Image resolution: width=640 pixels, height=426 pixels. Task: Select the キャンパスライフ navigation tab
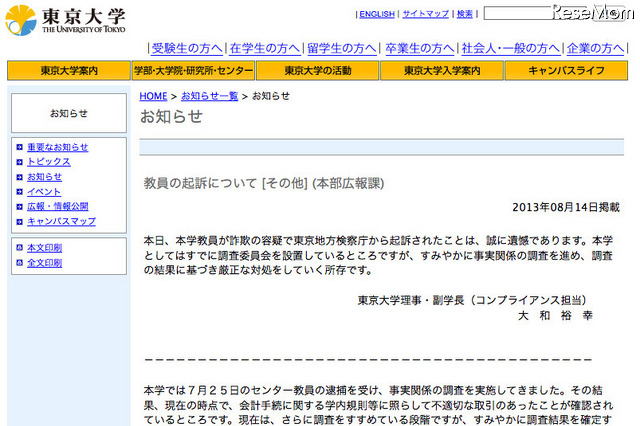click(x=566, y=71)
